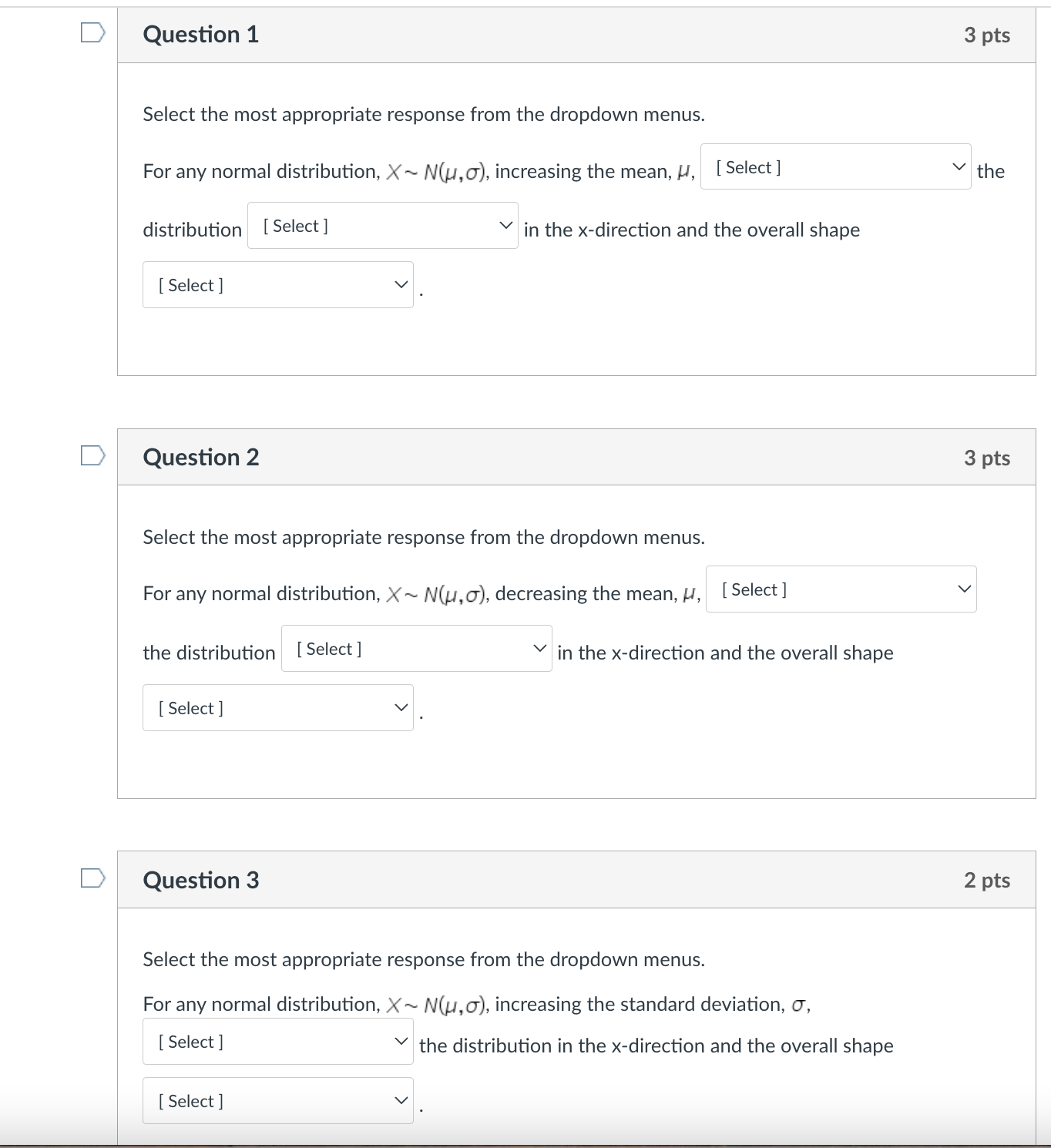This screenshot has height=1148, width=1051.
Task: Click the bookmark marker beside Question 3
Action: point(92,878)
